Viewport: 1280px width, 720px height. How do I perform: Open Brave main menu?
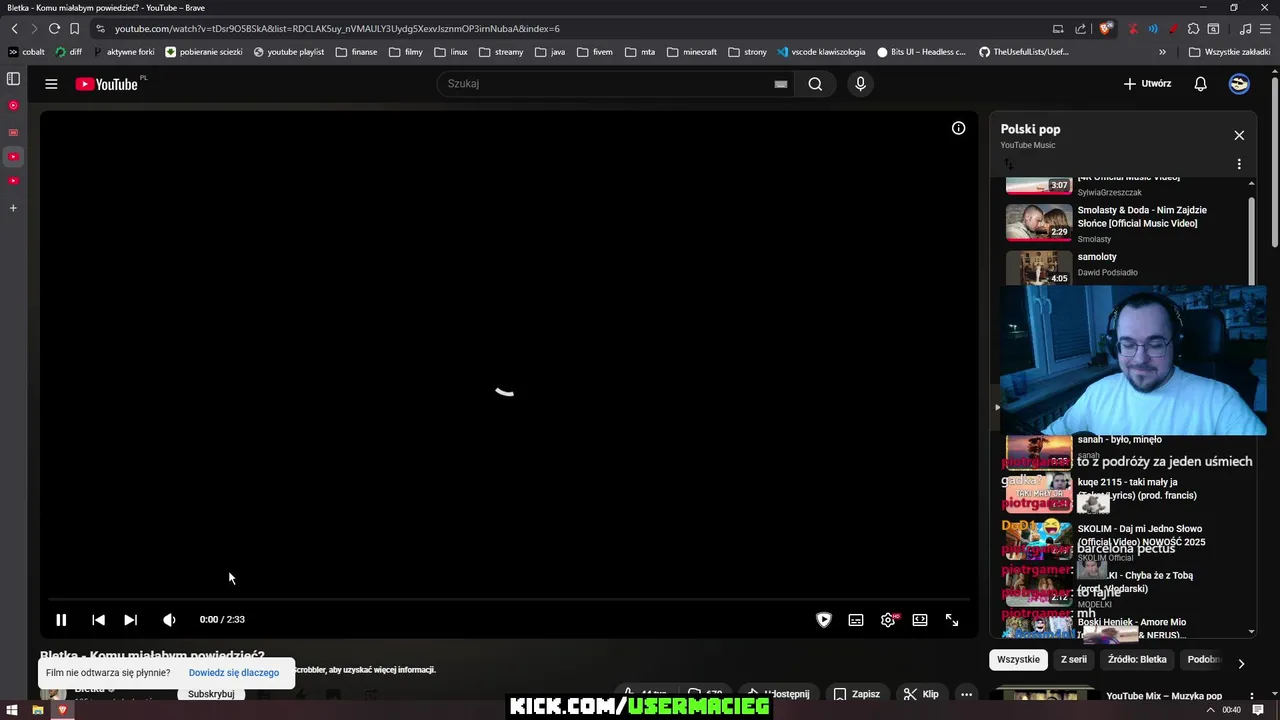click(x=1265, y=29)
